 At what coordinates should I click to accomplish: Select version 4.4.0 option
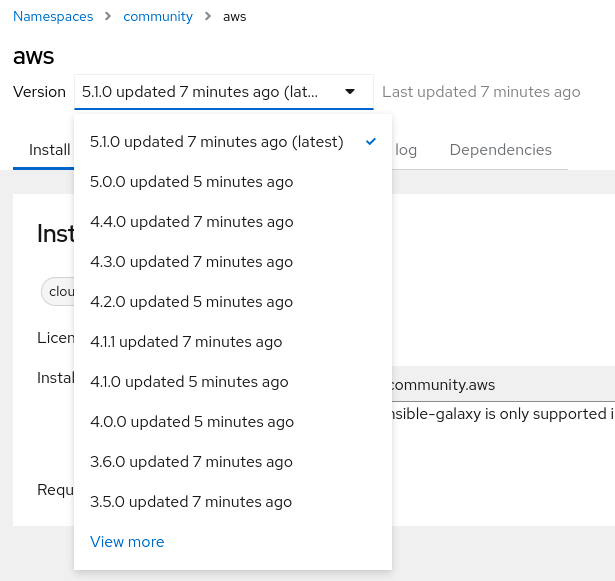pyautogui.click(x=191, y=222)
